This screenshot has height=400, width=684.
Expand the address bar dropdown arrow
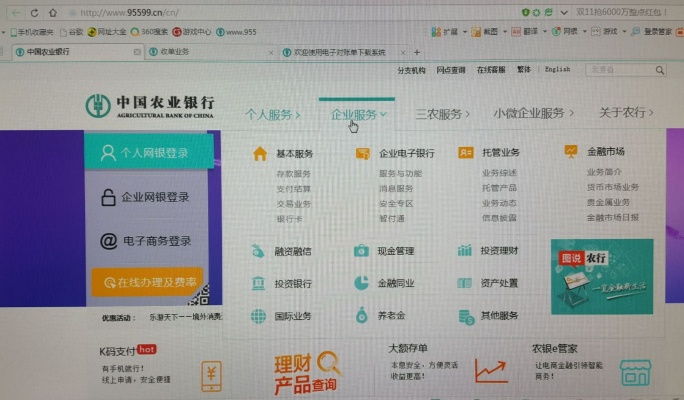click(564, 13)
